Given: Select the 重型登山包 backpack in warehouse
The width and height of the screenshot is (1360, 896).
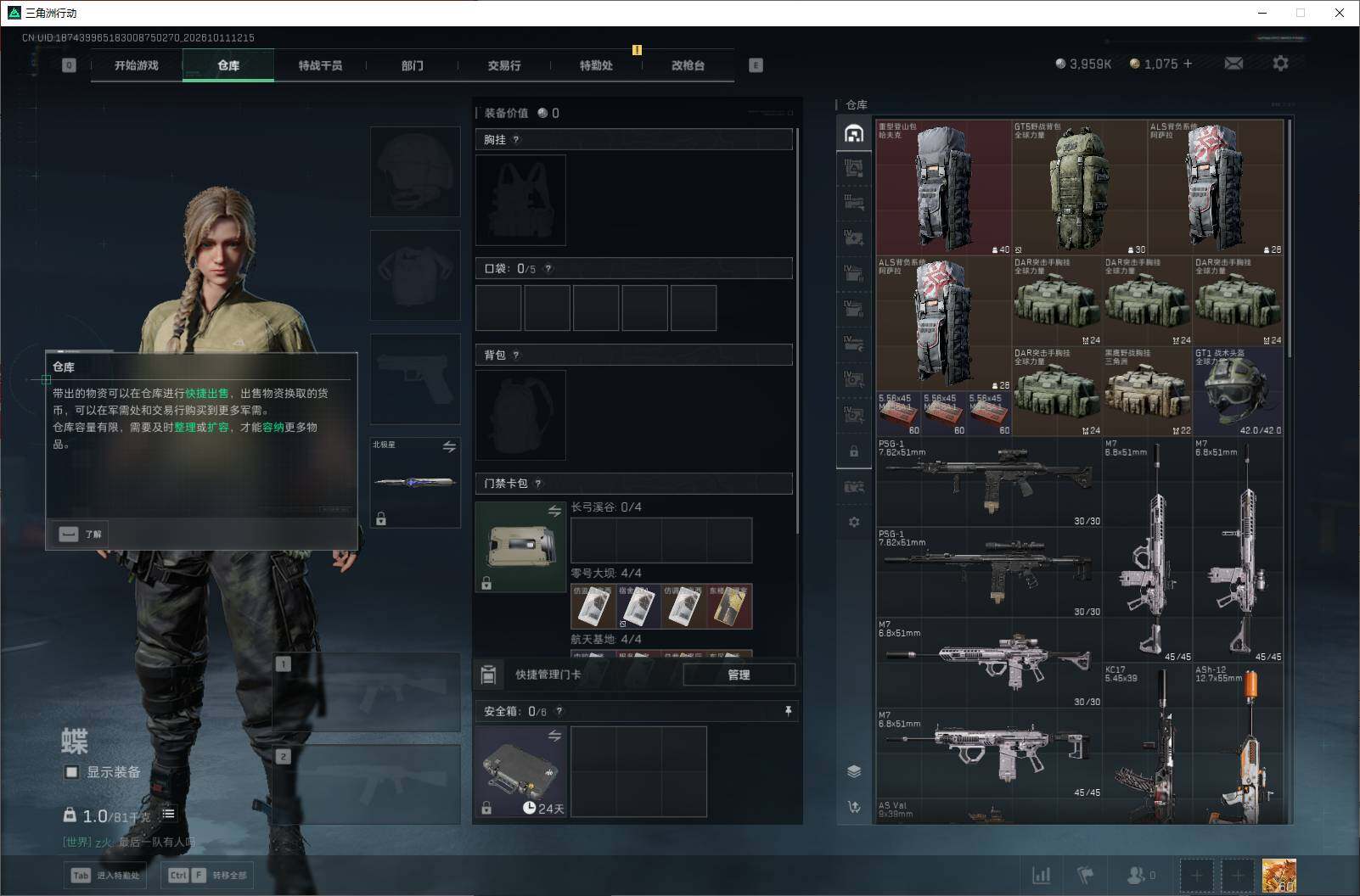Looking at the screenshot, I should [944, 188].
